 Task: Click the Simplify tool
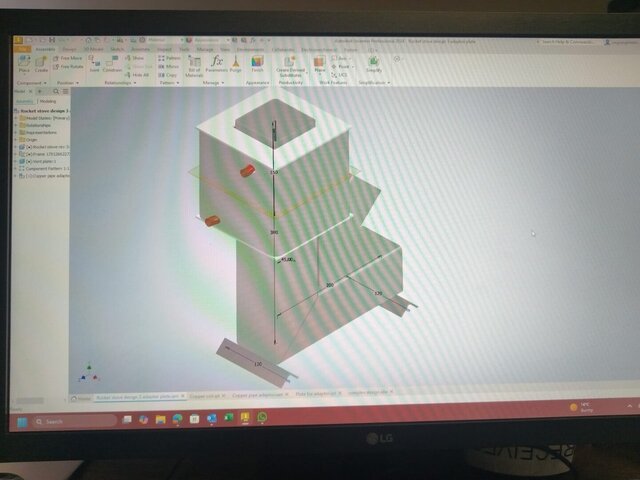pyautogui.click(x=373, y=64)
